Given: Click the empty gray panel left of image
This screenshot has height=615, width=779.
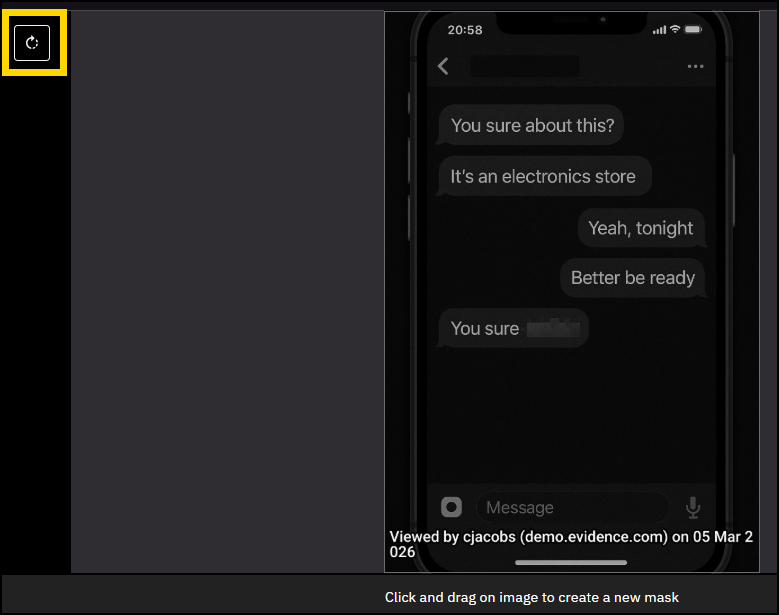Looking at the screenshot, I should tap(227, 290).
